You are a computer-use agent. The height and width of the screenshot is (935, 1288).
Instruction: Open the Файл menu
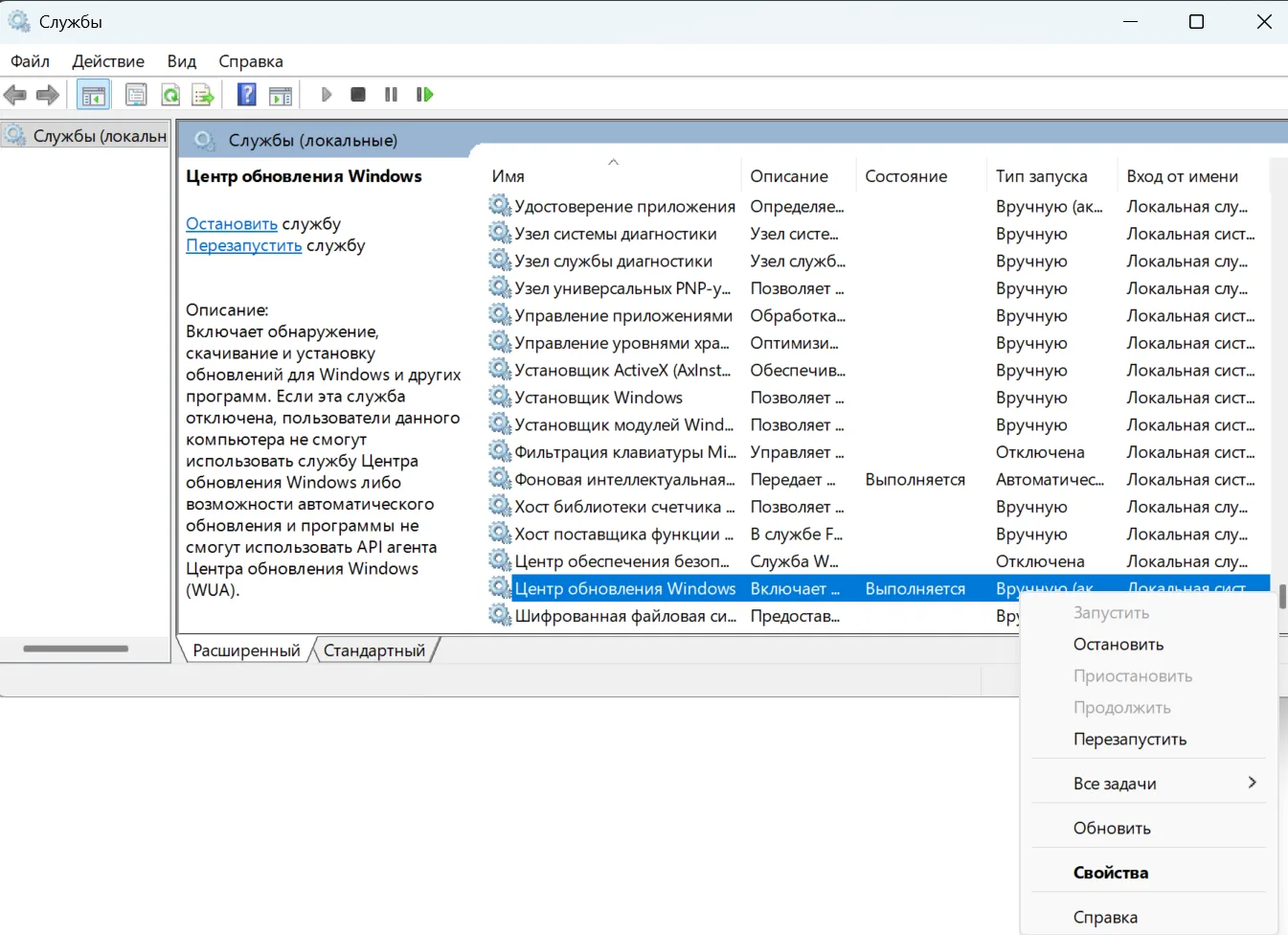30,61
